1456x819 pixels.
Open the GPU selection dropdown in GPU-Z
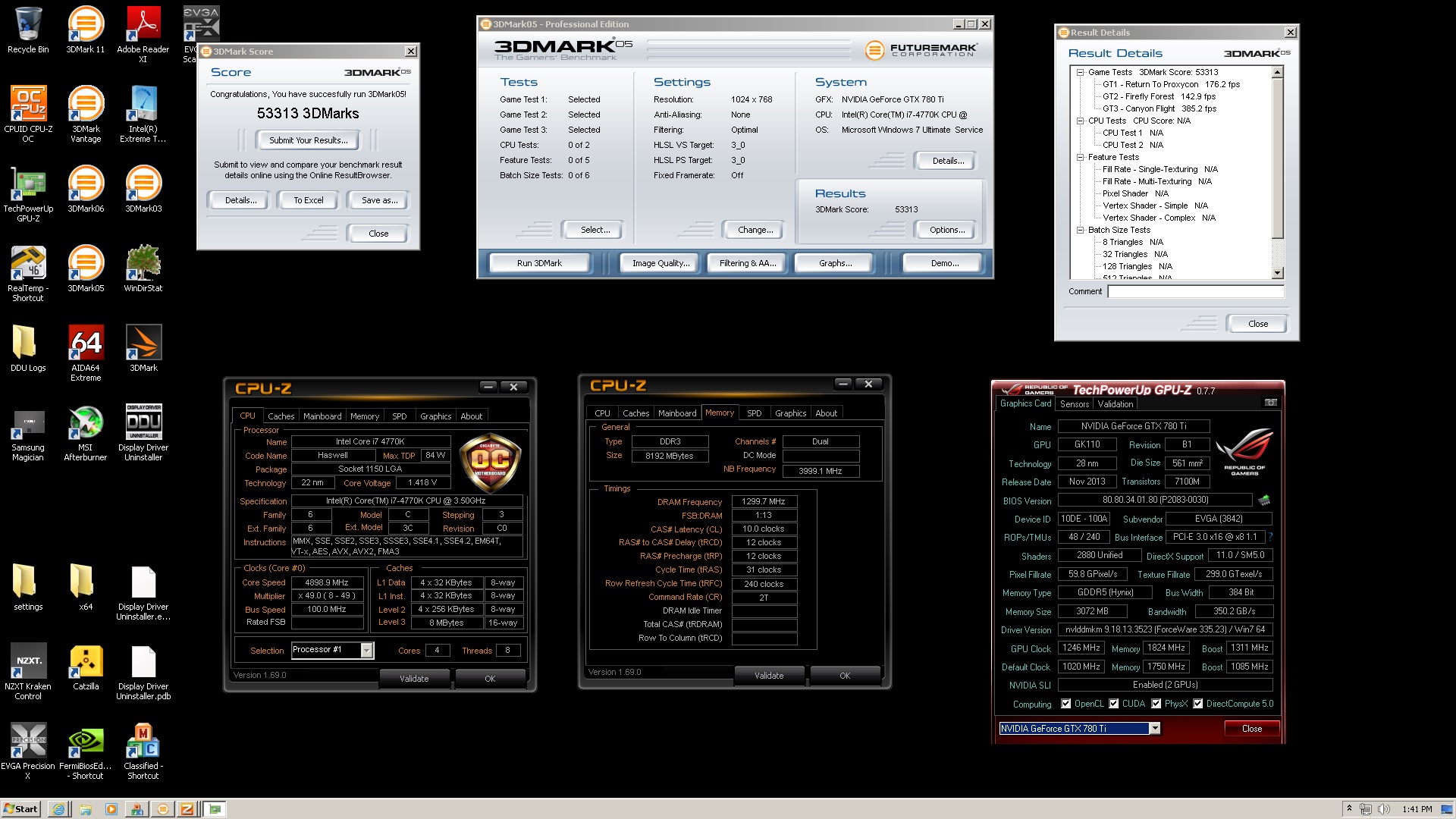click(x=1155, y=729)
